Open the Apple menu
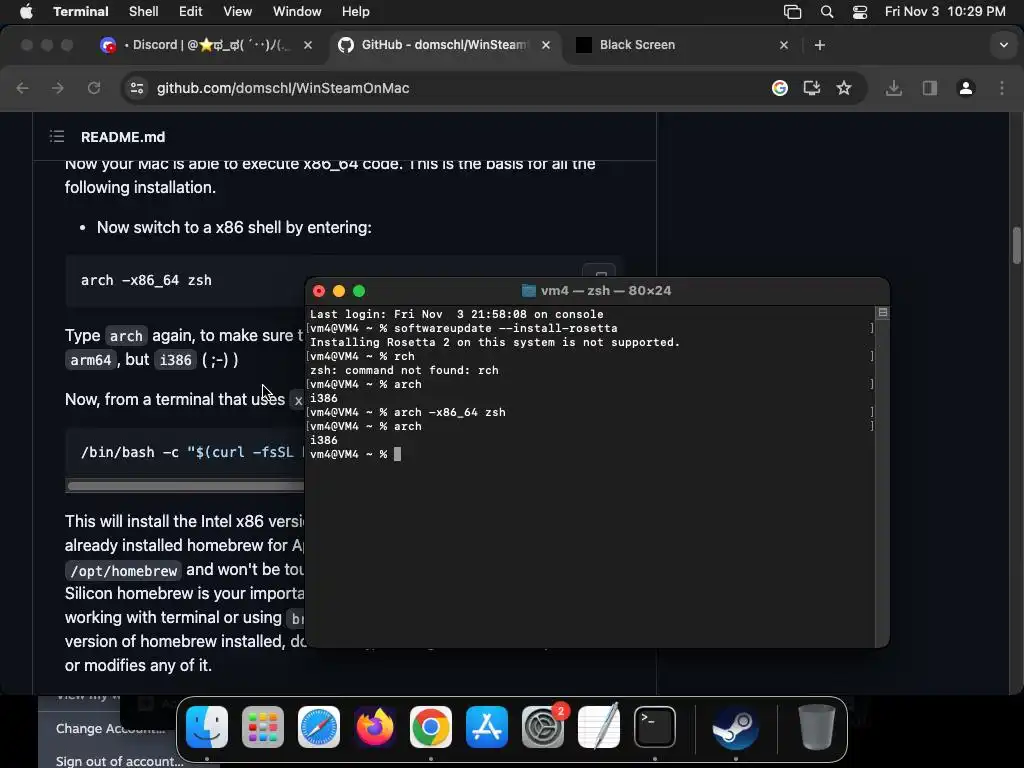The width and height of the screenshot is (1024, 768). point(26,12)
